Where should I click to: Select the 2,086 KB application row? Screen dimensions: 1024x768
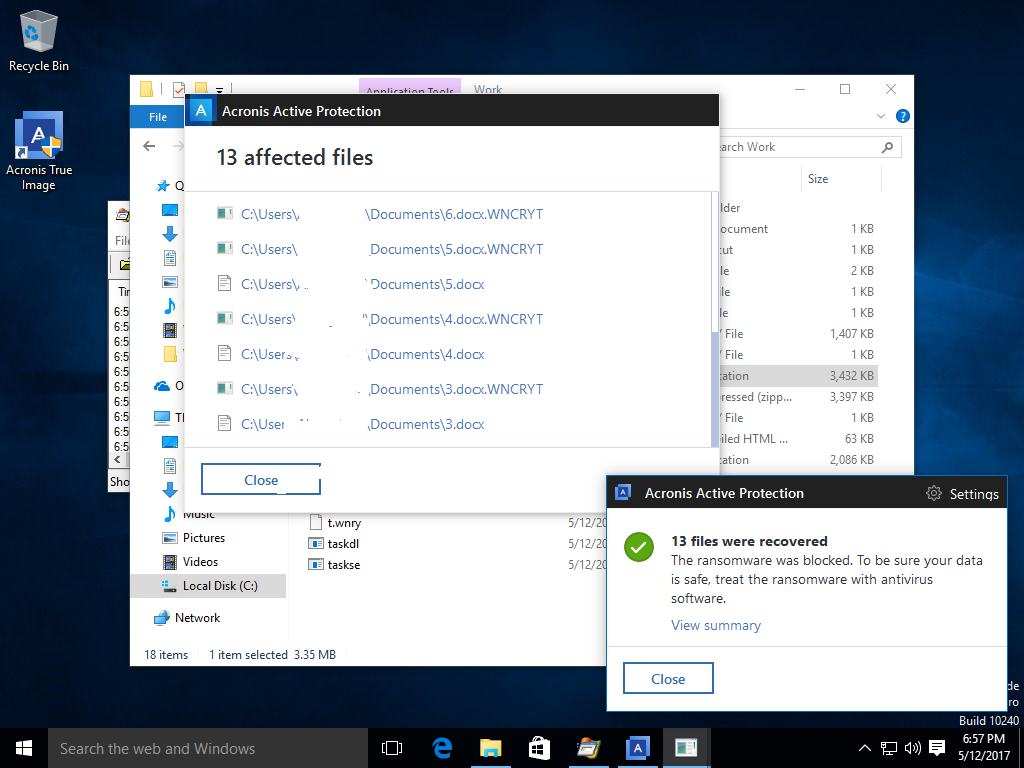point(797,460)
